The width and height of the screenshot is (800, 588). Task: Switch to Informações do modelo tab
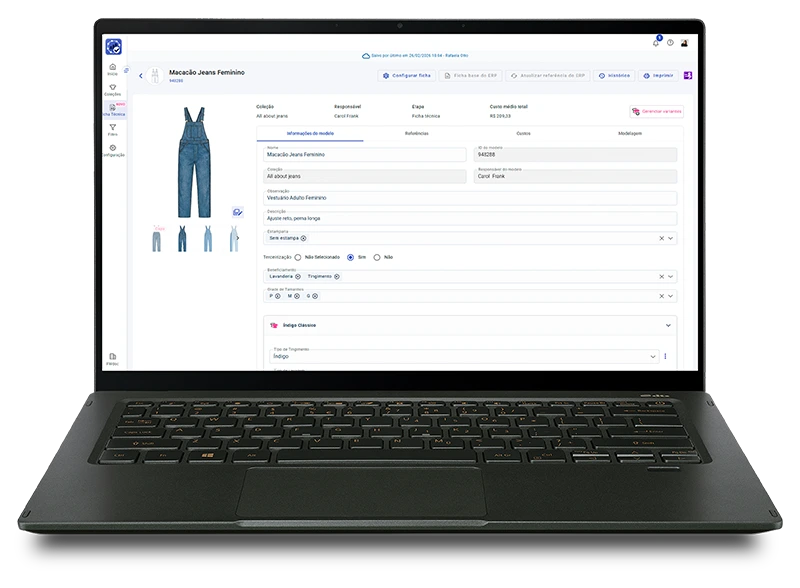click(x=310, y=134)
